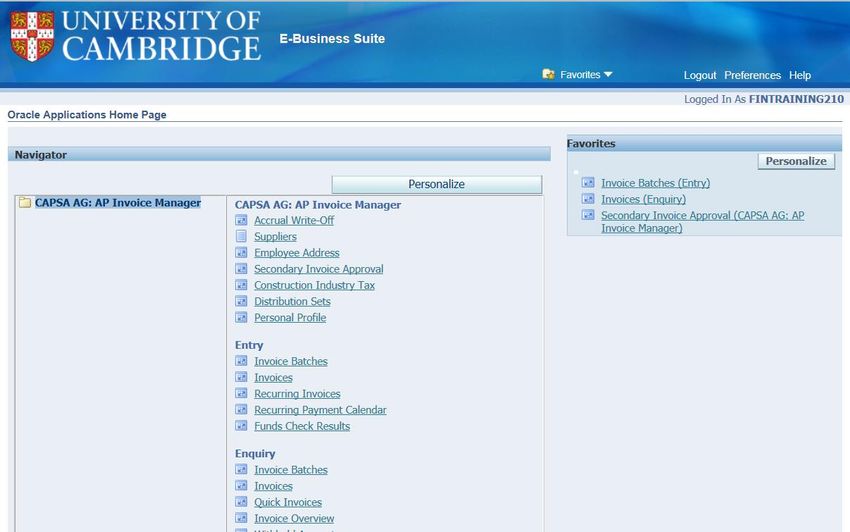Open Preferences from the header
The image size is (850, 532).
click(x=752, y=75)
